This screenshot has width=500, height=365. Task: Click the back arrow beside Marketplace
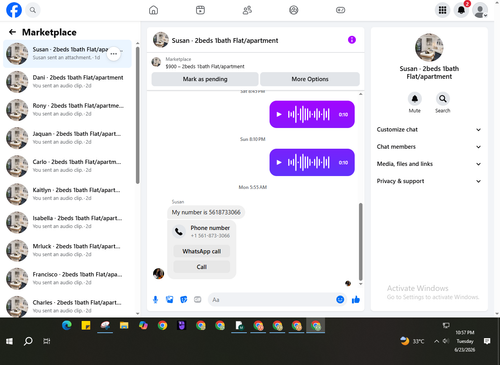coord(12,32)
